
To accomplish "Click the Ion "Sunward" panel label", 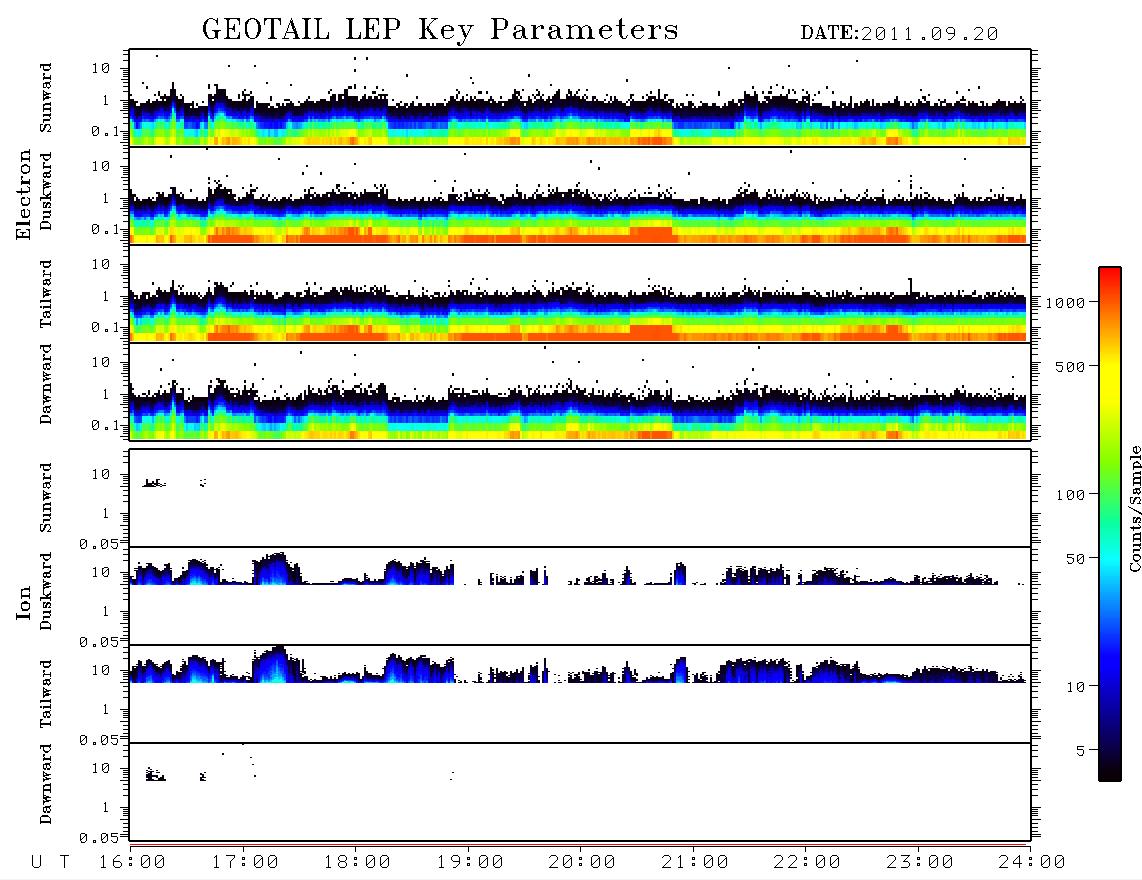I will [46, 498].
